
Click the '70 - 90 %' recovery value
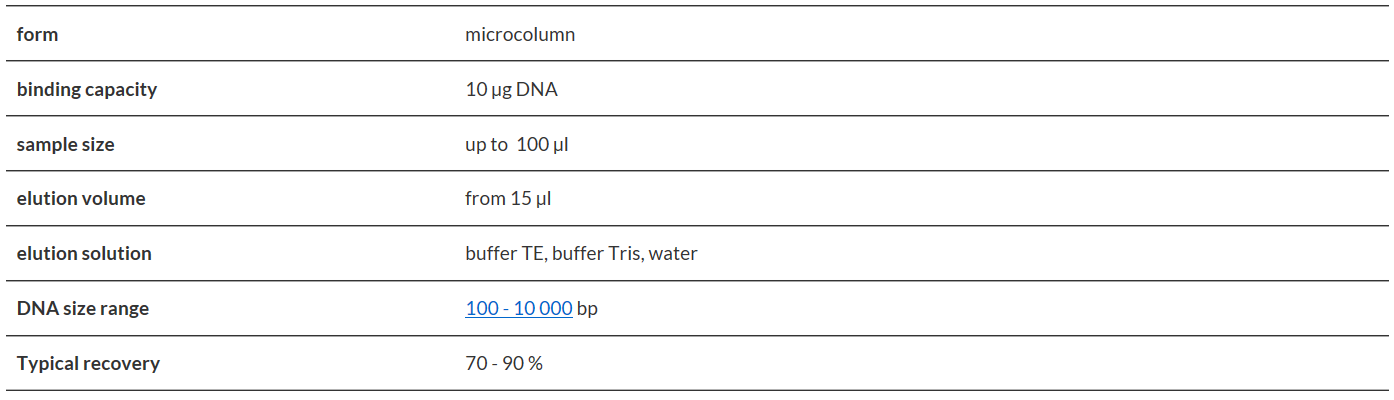click(504, 364)
